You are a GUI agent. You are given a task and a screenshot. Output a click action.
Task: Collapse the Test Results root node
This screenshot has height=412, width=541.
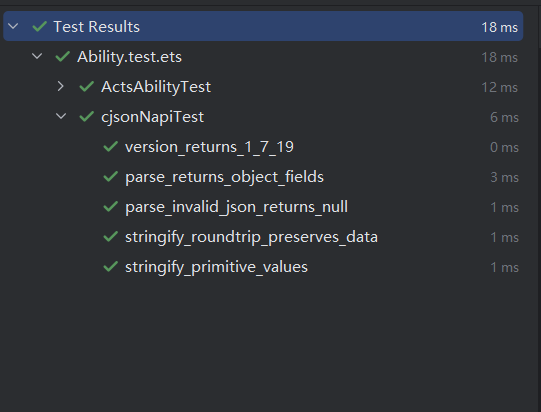pyautogui.click(x=13, y=26)
